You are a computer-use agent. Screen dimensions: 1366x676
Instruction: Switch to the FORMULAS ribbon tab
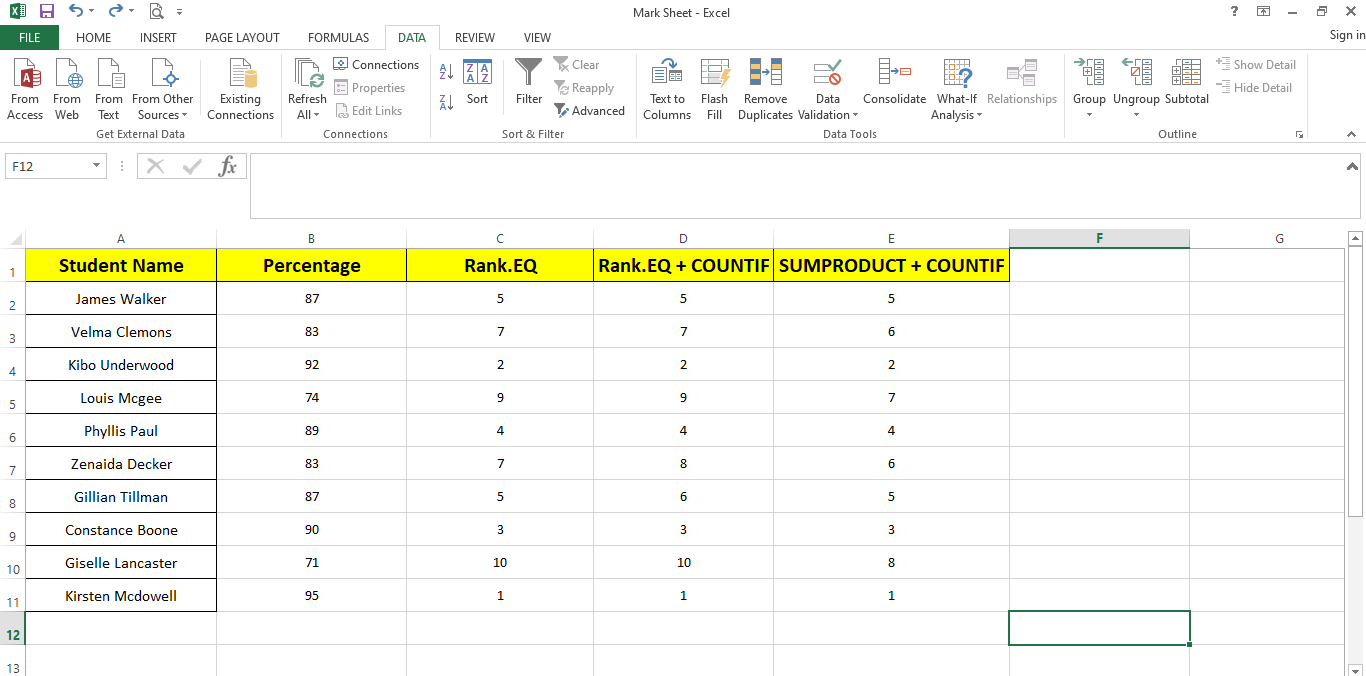tap(338, 37)
